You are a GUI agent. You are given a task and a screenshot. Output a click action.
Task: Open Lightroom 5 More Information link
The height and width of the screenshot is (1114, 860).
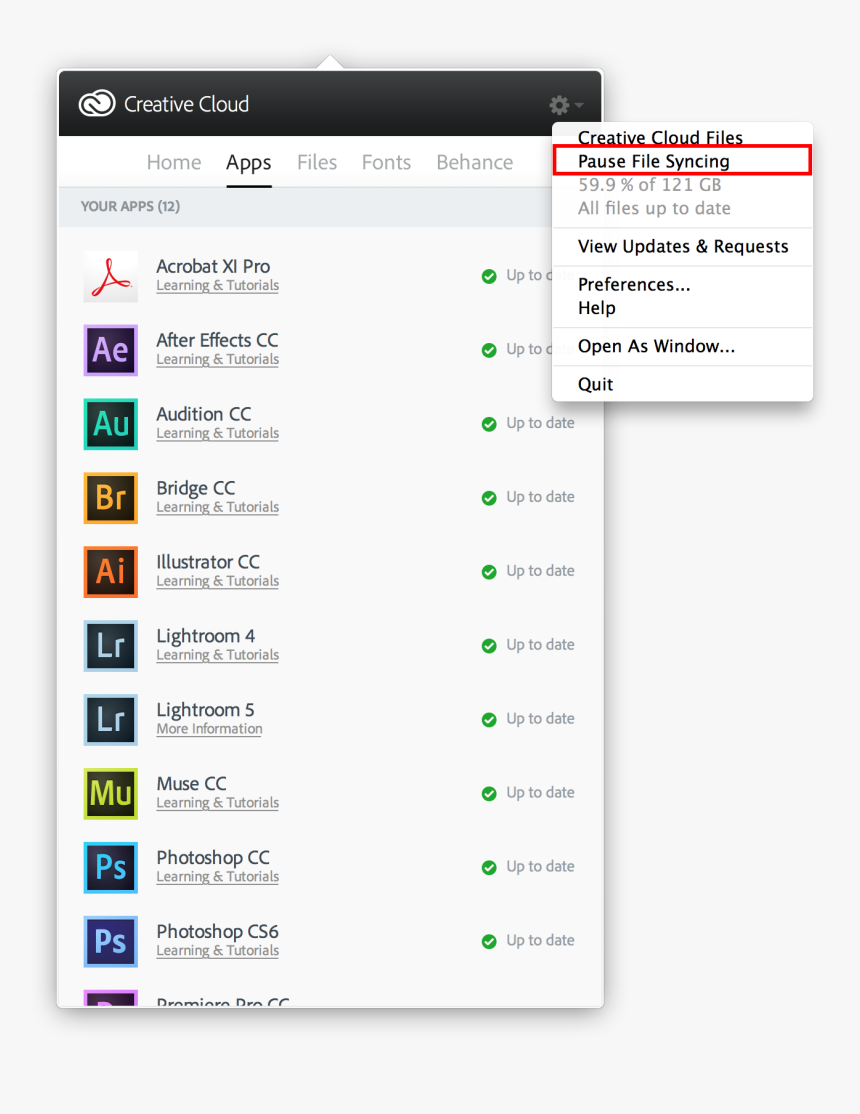(x=210, y=729)
